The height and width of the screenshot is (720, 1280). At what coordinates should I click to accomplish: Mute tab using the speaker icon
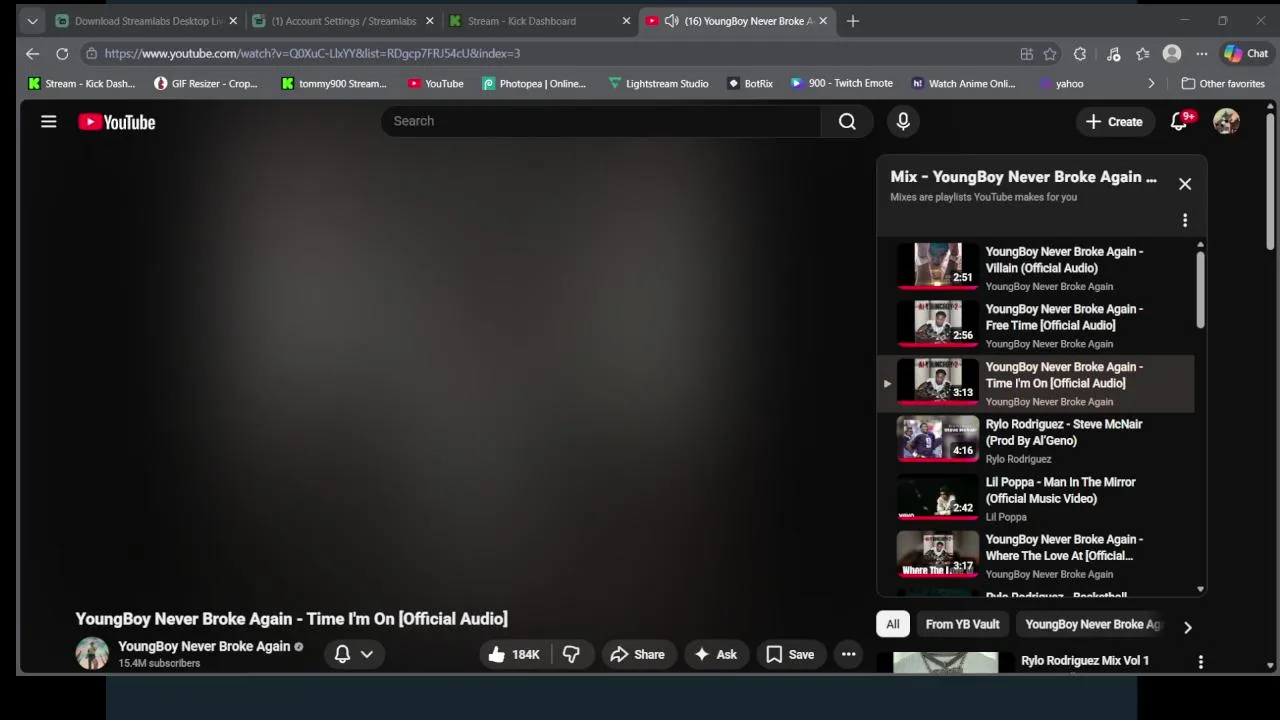click(x=672, y=21)
